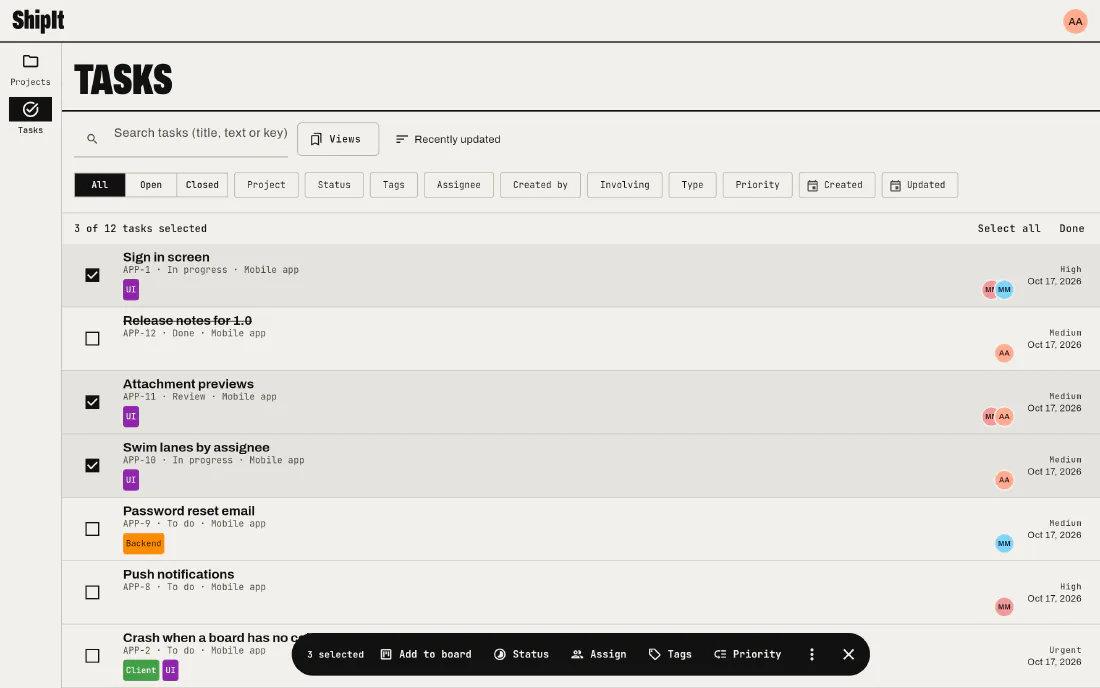Select the Tasks checkmark icon in sidebar

pyautogui.click(x=30, y=109)
